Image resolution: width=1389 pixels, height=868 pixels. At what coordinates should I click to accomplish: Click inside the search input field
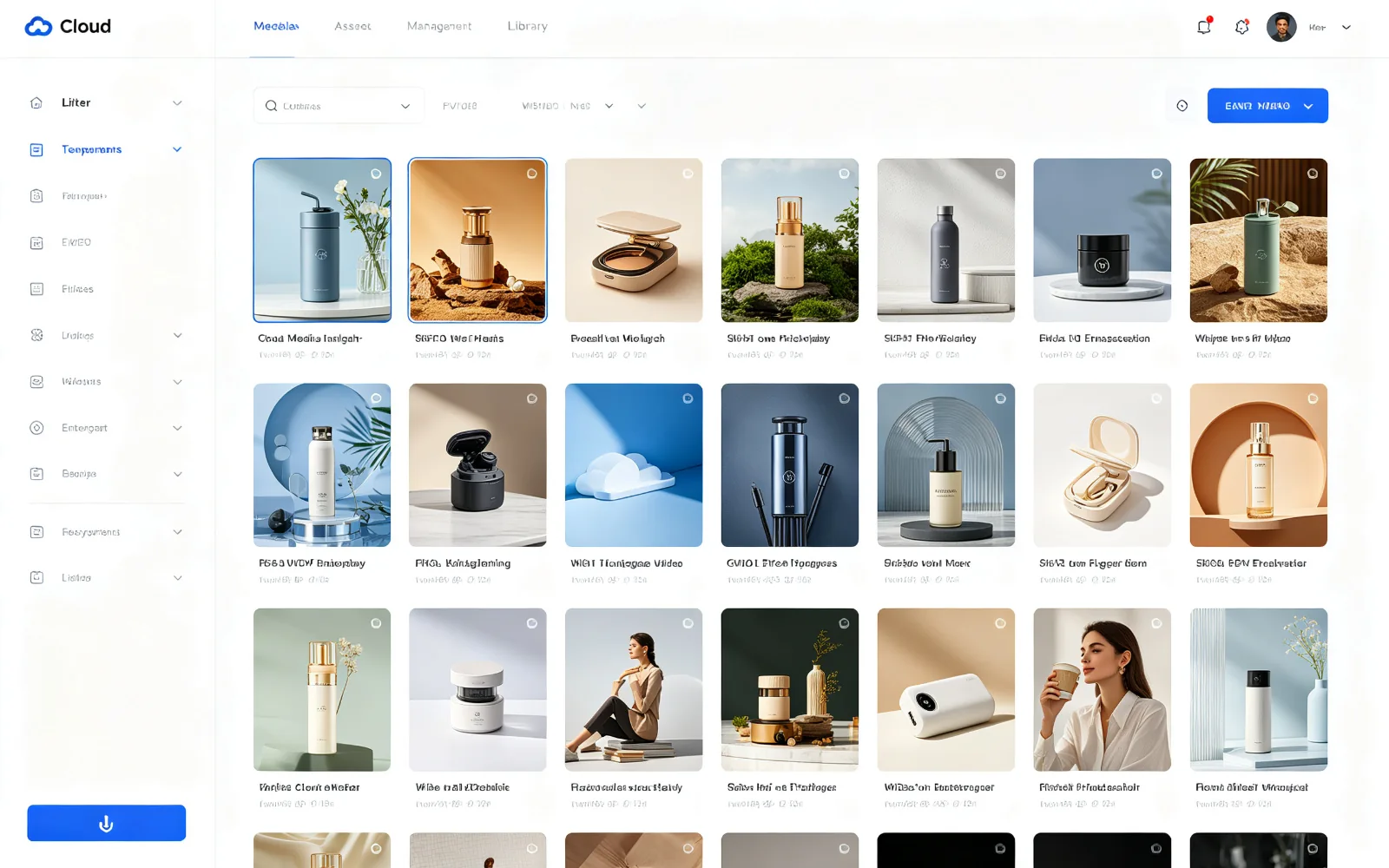[x=339, y=106]
